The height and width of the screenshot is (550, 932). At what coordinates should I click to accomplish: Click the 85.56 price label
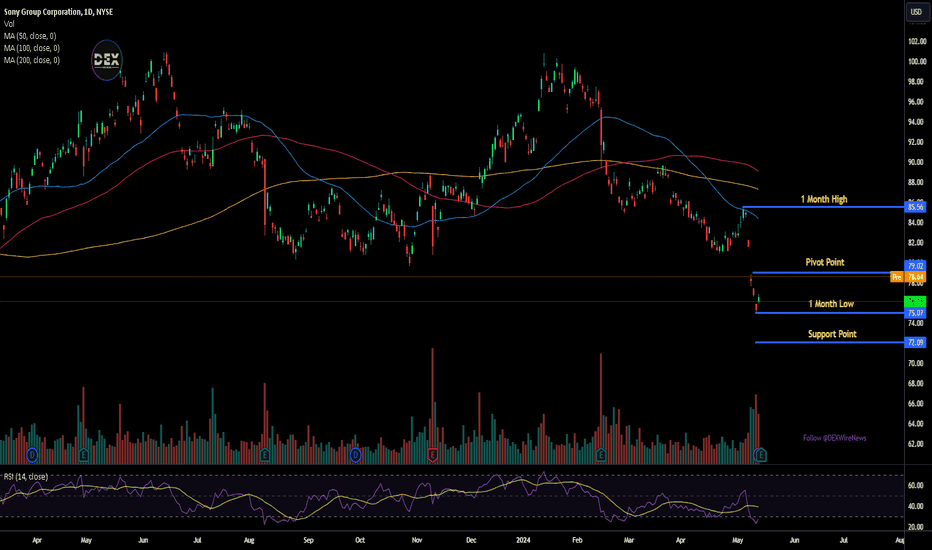[x=915, y=207]
